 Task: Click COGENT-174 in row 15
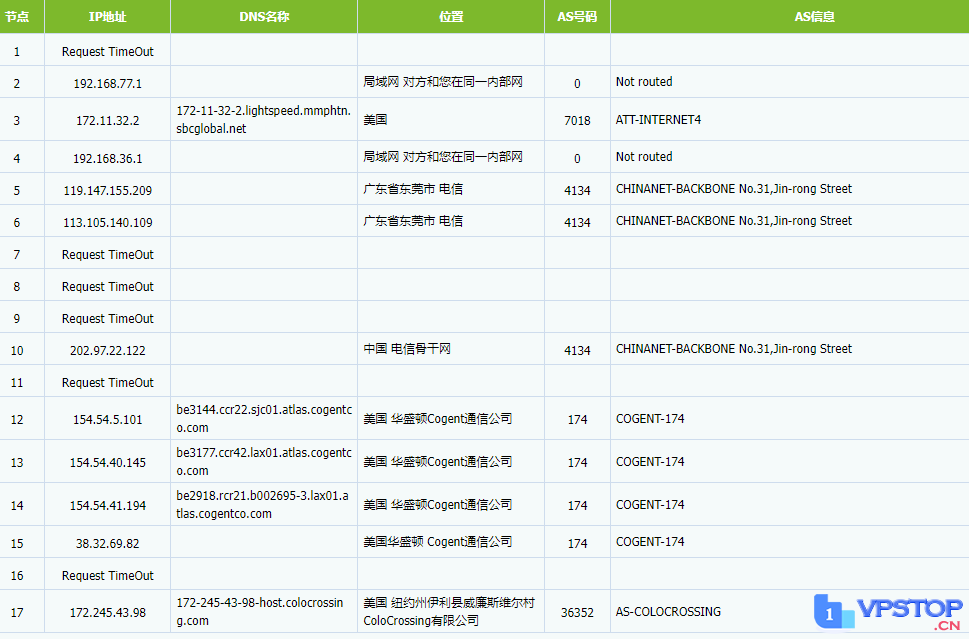650,542
